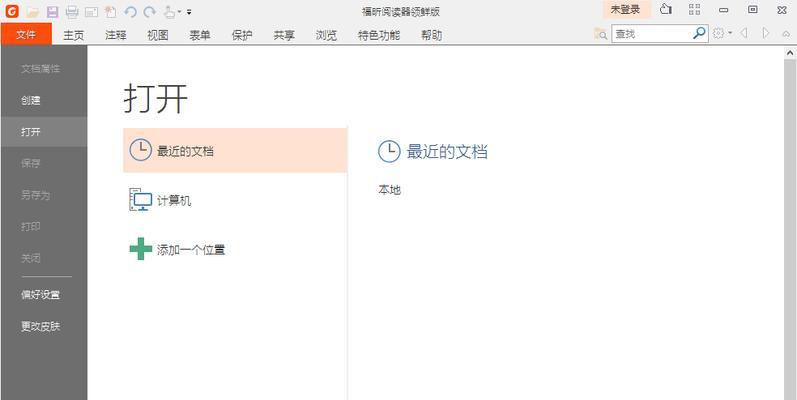The height and width of the screenshot is (400, 797).
Task: Switch to the 主页 ribbon tab
Action: (x=74, y=35)
